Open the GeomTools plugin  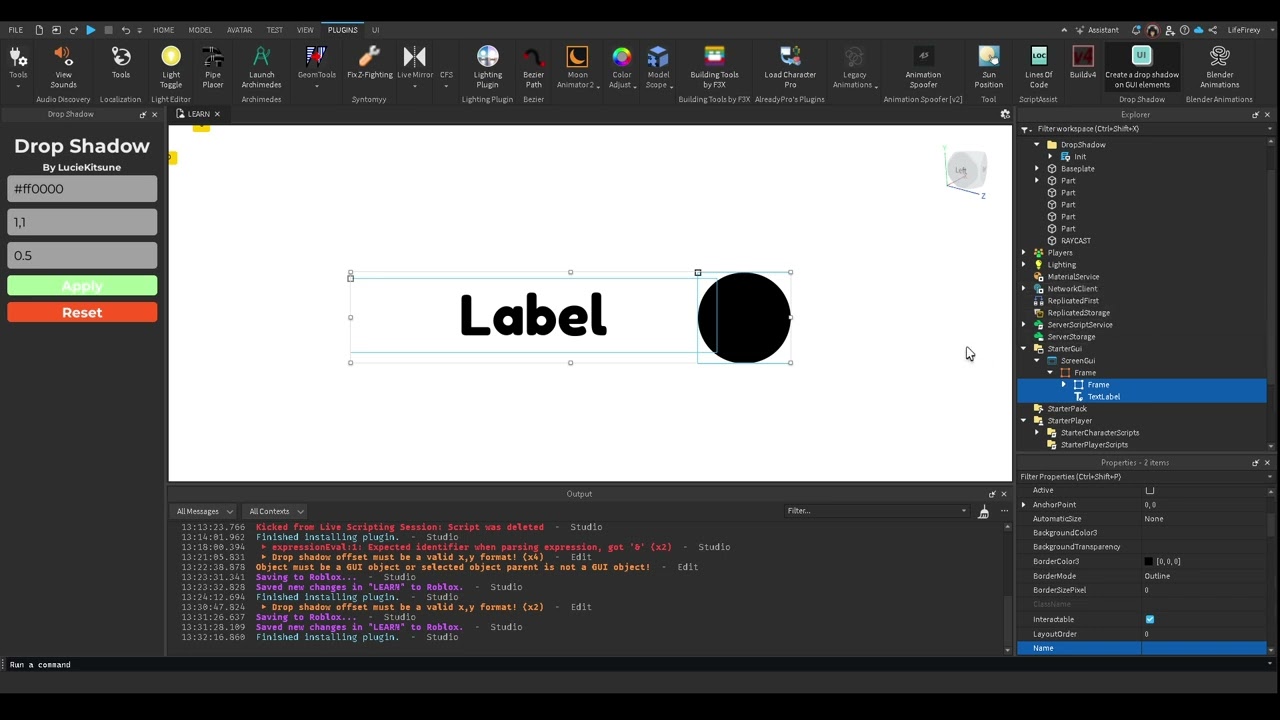tap(316, 67)
